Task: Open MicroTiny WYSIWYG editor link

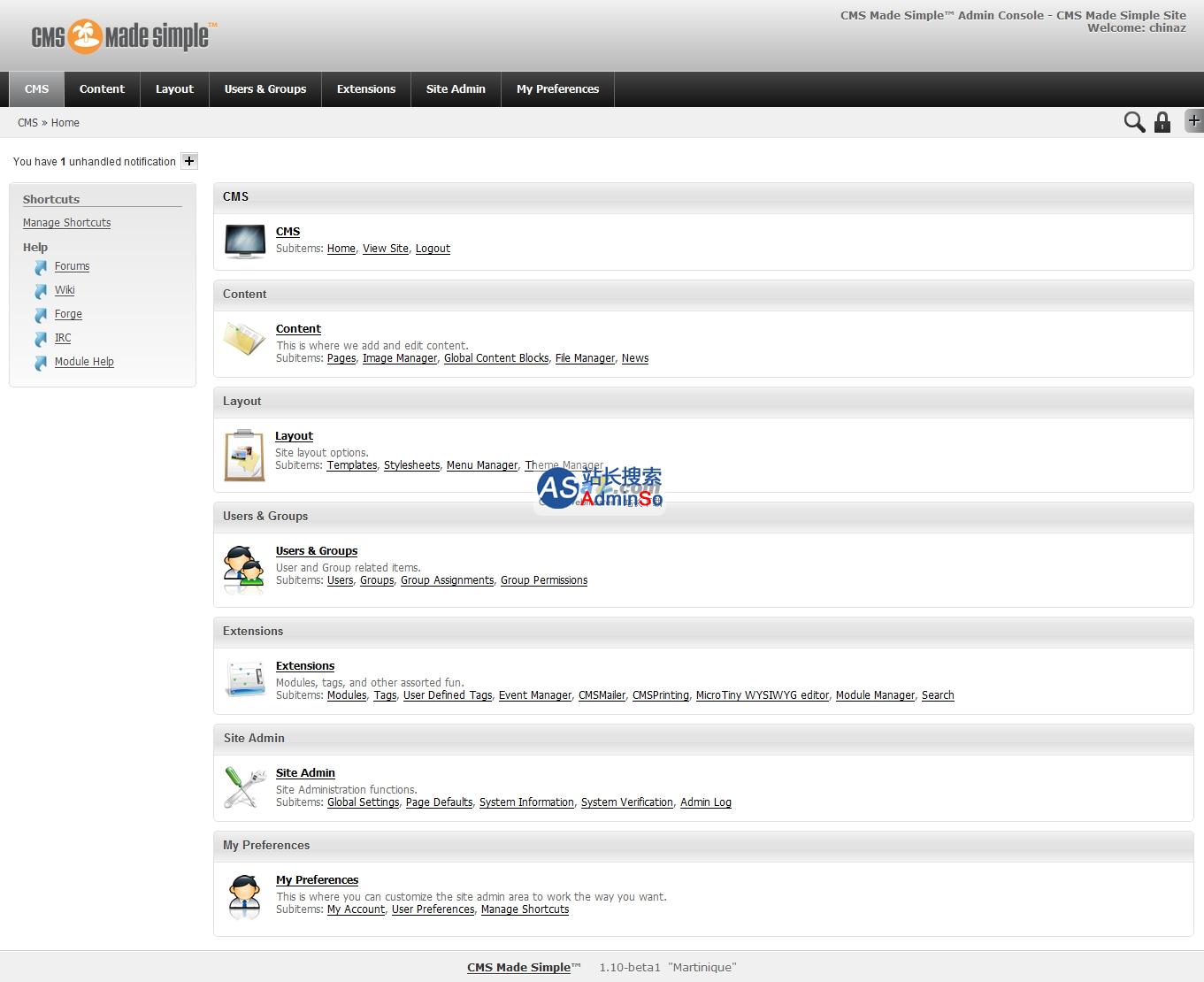Action: [763, 695]
